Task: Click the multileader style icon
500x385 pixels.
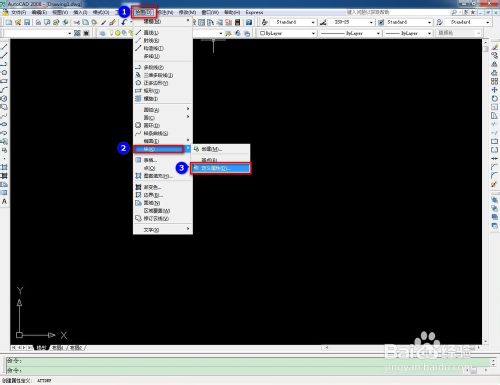Action: (x=440, y=22)
